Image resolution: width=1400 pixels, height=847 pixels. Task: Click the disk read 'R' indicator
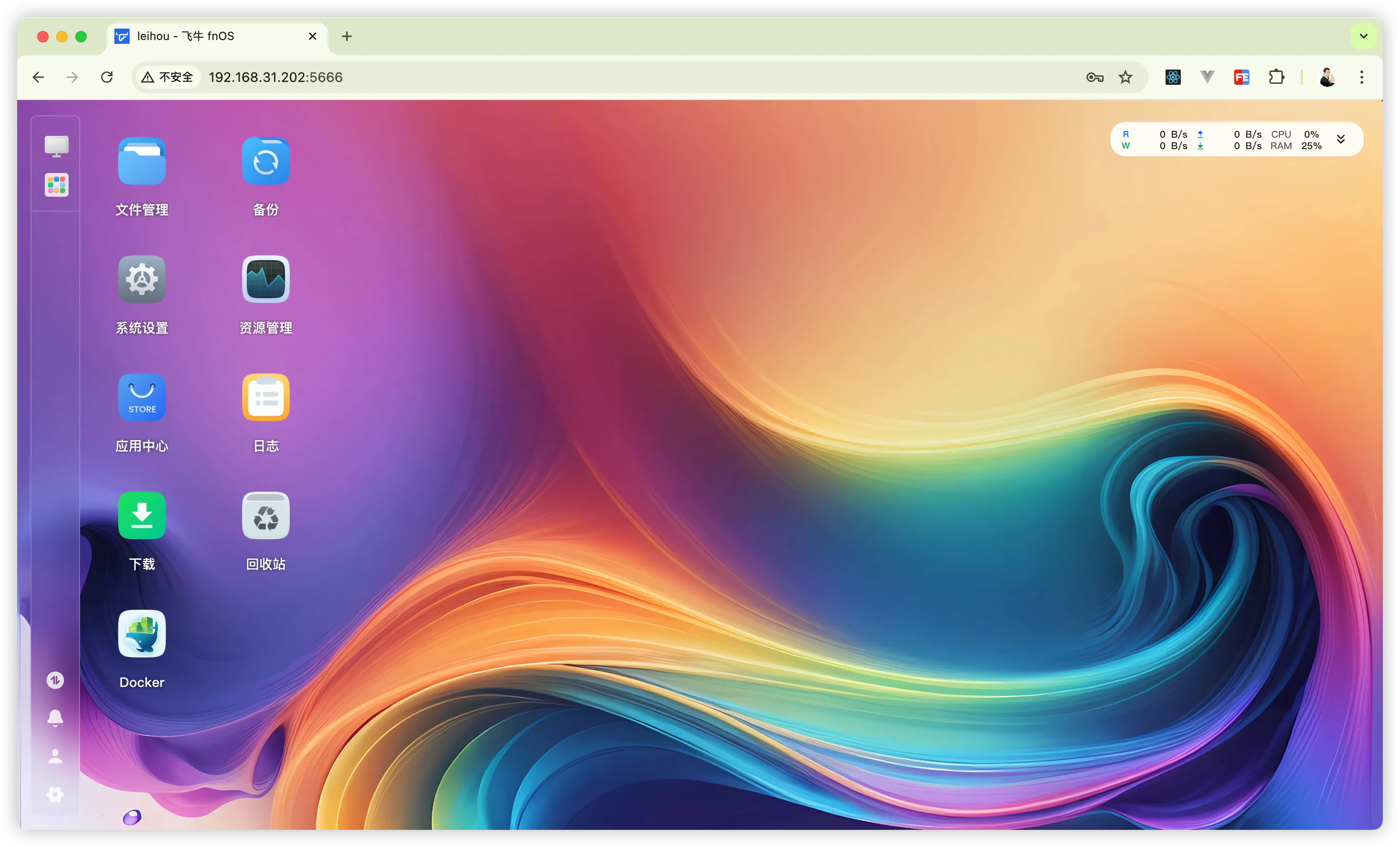tap(1126, 134)
